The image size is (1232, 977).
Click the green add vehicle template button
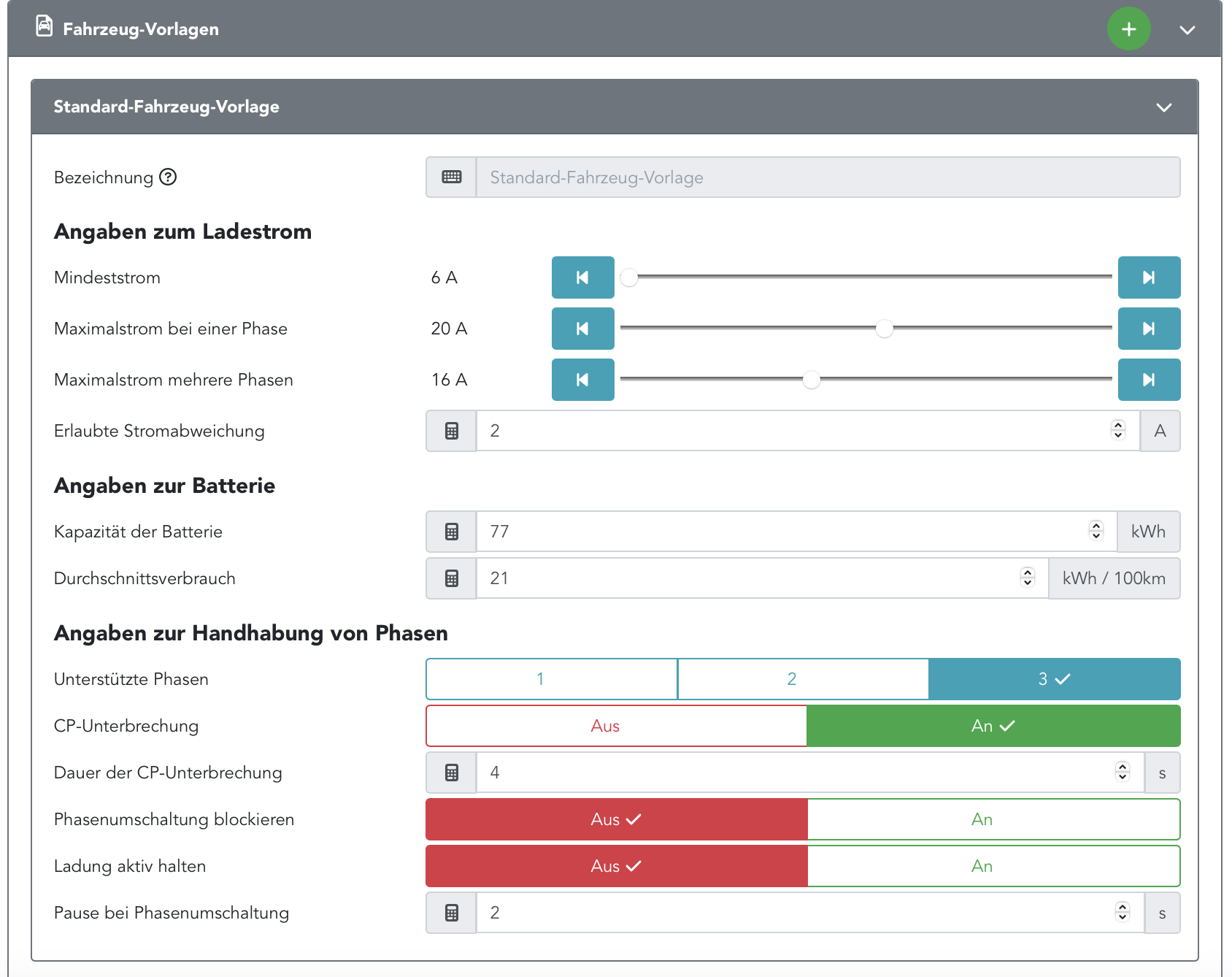click(1128, 29)
